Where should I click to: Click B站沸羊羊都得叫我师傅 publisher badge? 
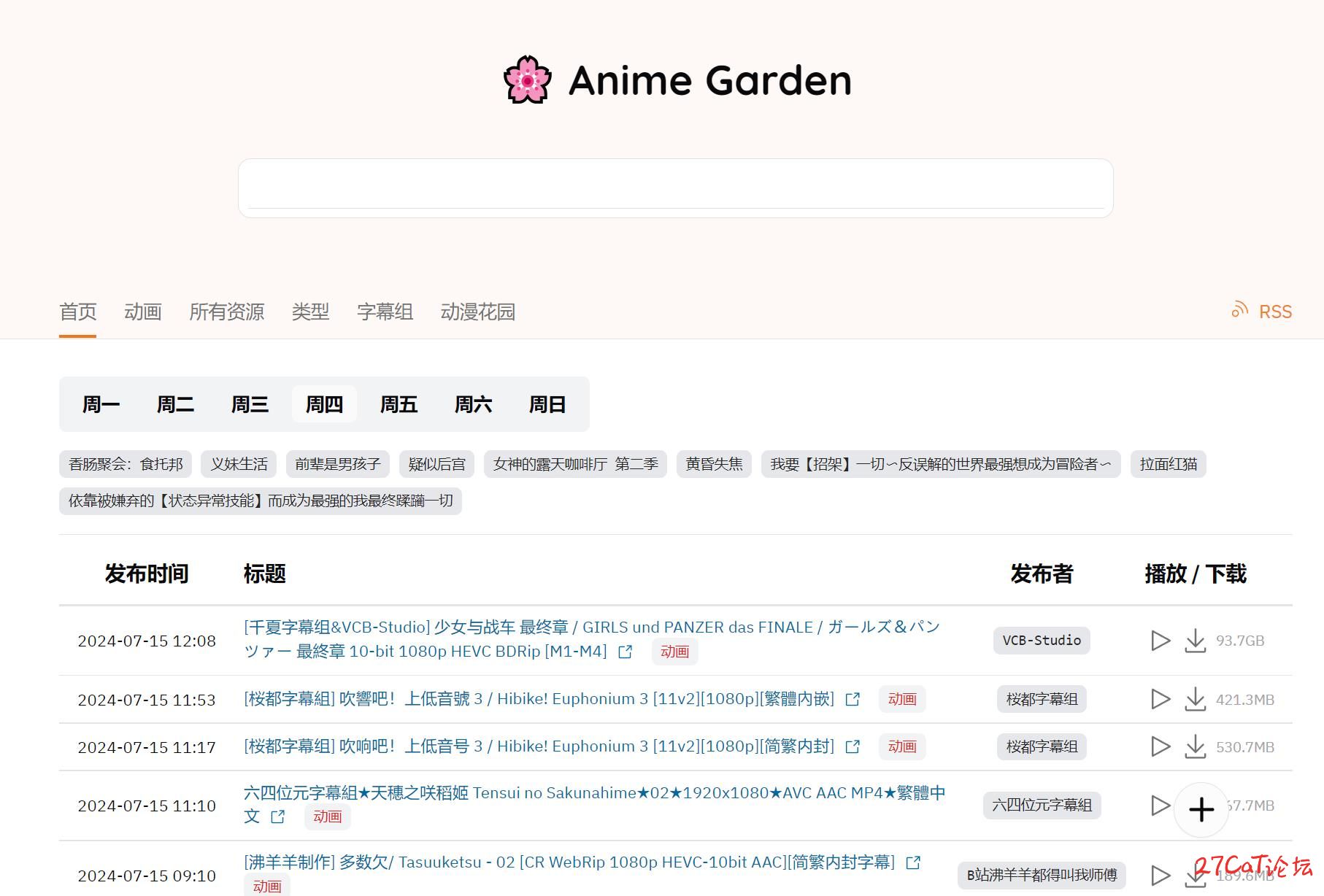tap(1042, 875)
